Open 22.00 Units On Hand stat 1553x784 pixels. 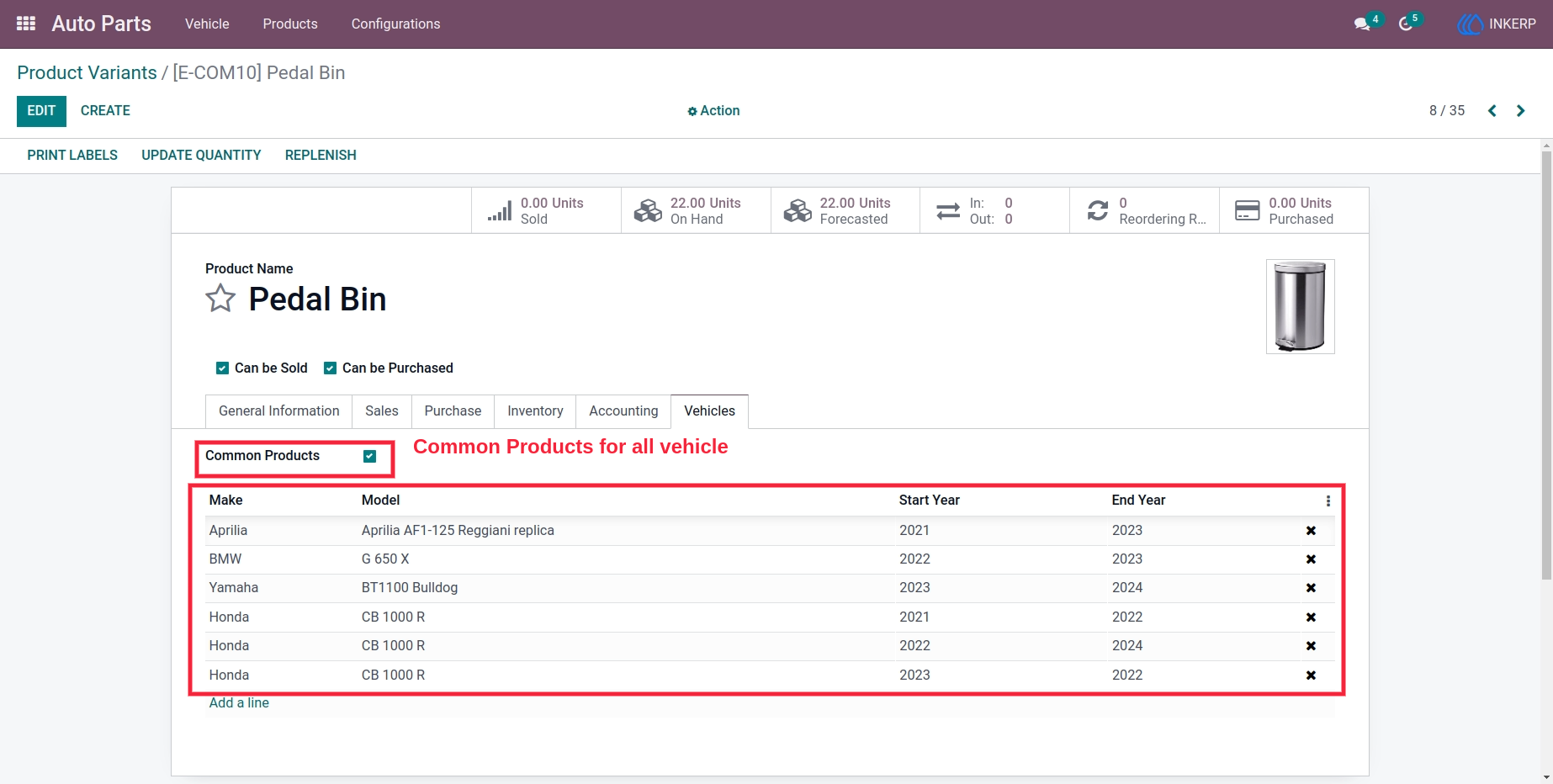click(x=696, y=210)
